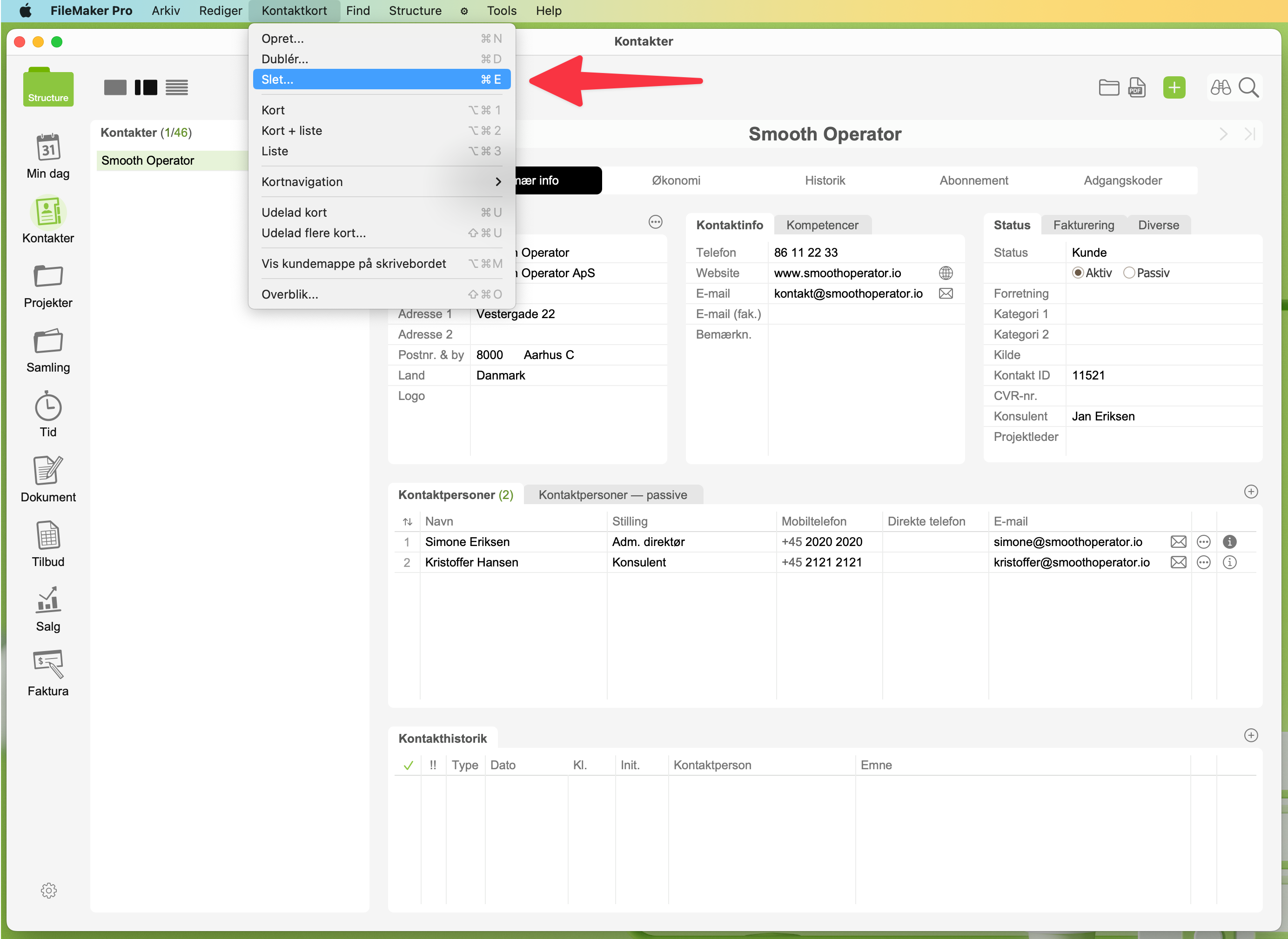Select the Aktiv radio button
1288x939 pixels.
coord(1077,273)
